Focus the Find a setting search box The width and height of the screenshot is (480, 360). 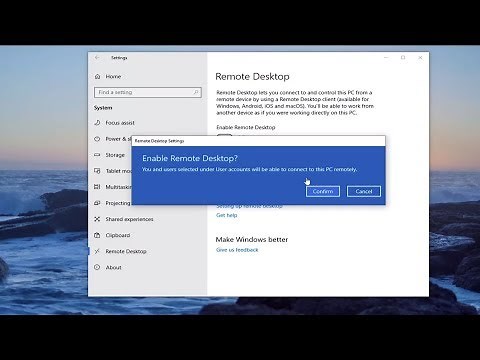pyautogui.click(x=148, y=92)
